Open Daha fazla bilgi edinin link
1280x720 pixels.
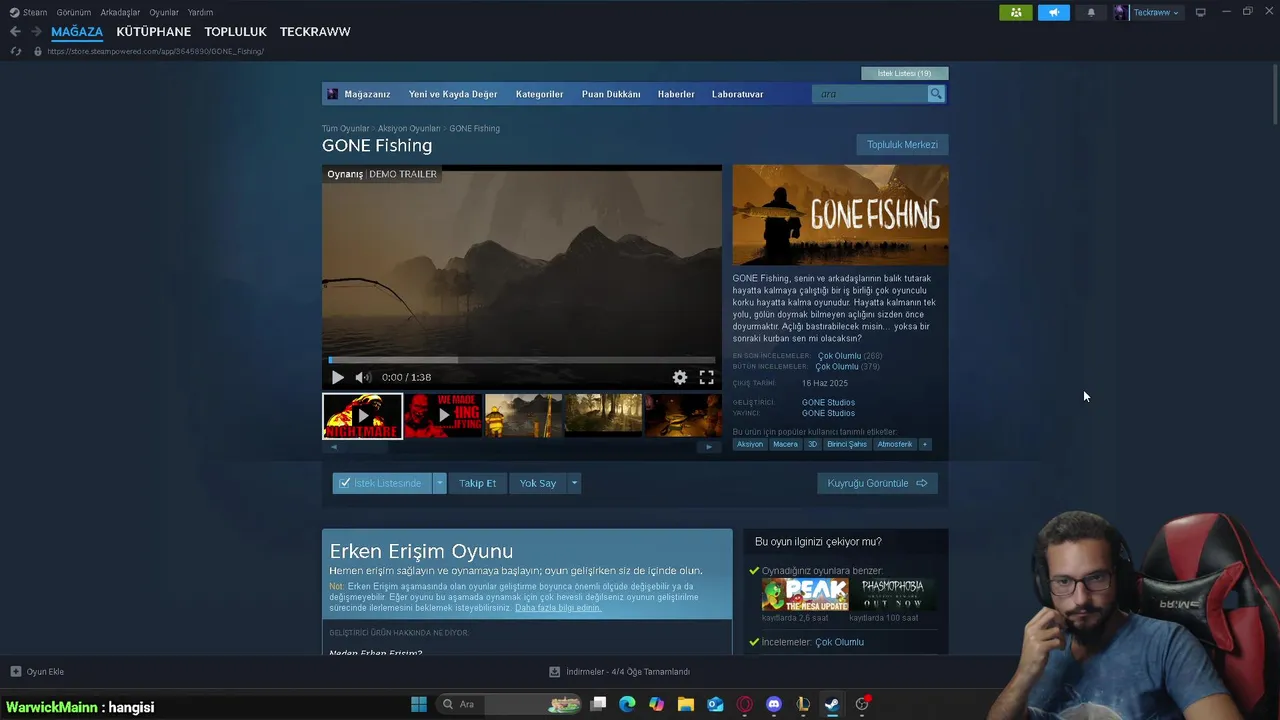point(558,608)
